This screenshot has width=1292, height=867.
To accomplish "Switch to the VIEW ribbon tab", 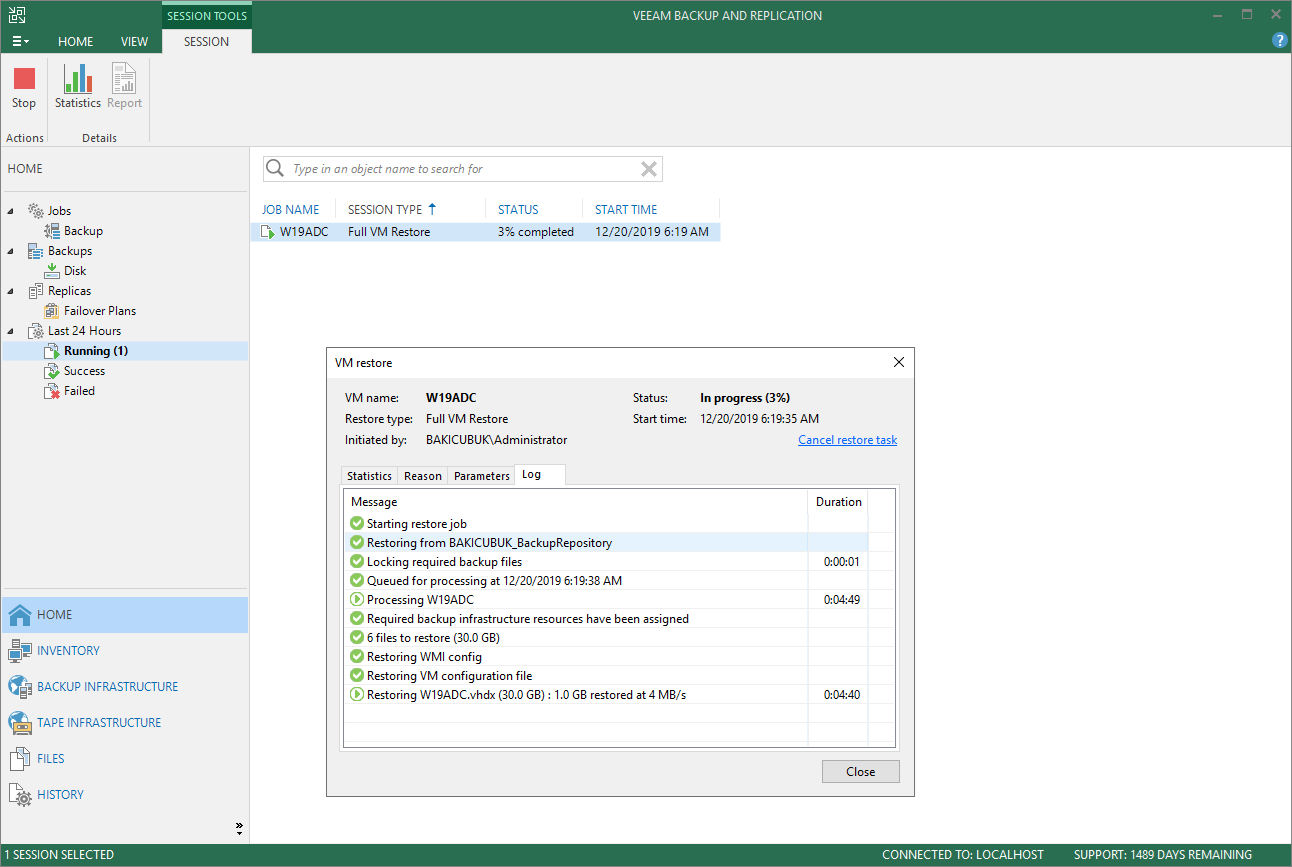I will coord(134,42).
